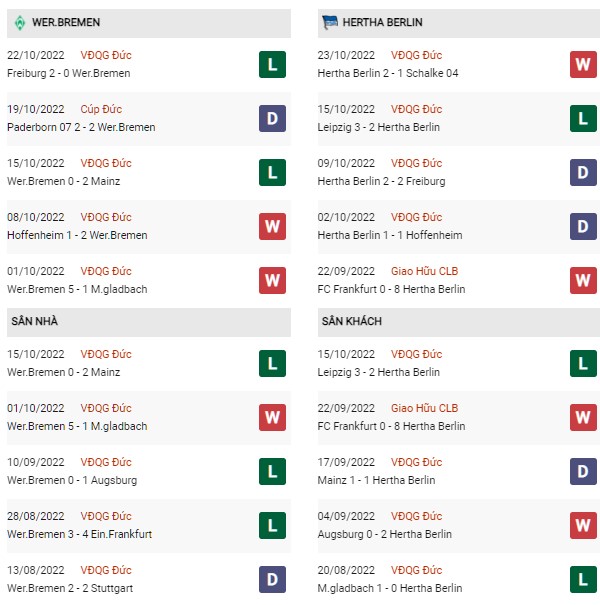Screen dimensions: 600x605
Task: Click the Wer.Bremen 3-4 Ein.Frankfurt match row
Action: coord(149,526)
